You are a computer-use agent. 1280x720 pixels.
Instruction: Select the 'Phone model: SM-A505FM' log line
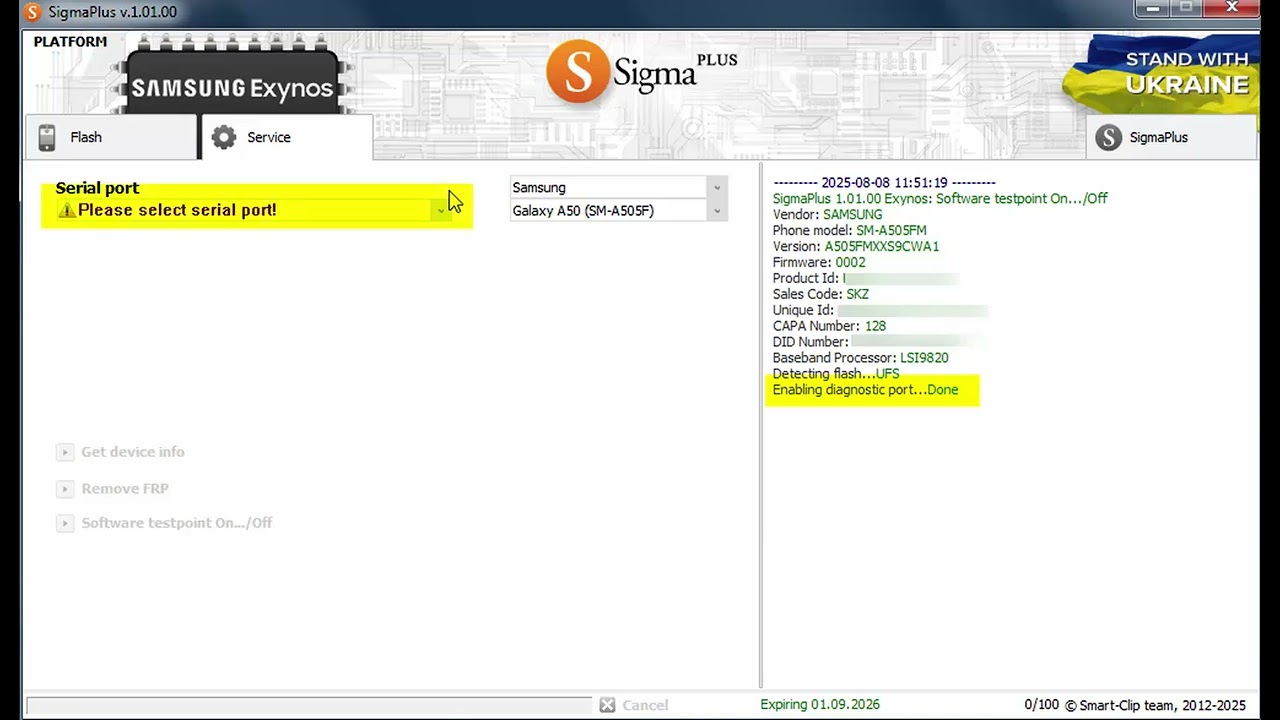pos(849,230)
